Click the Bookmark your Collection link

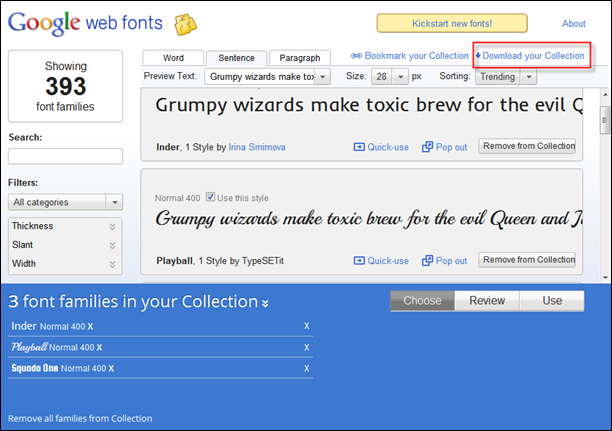[409, 56]
